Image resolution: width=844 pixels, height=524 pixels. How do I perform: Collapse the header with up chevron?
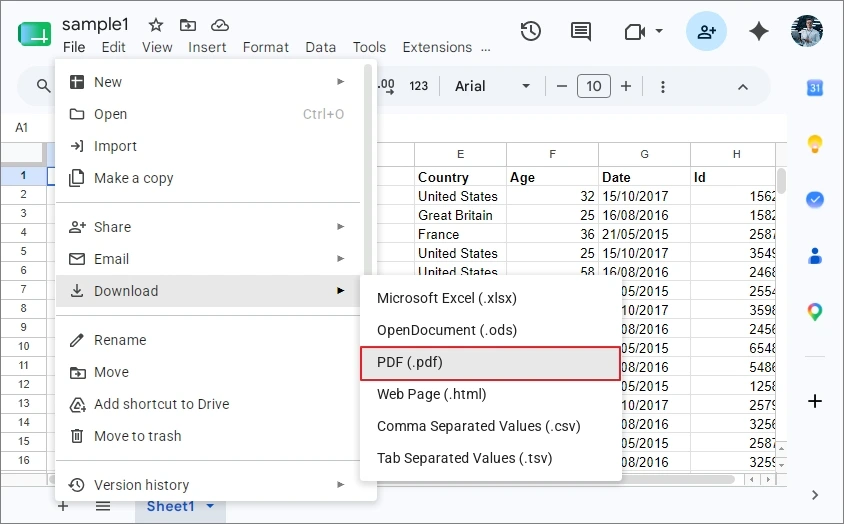point(743,87)
